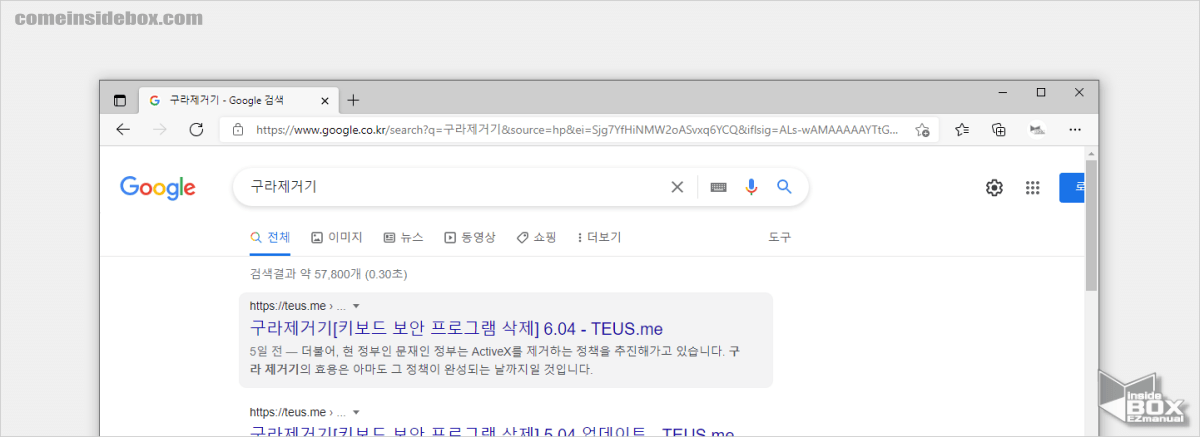View site security lock information

pos(238,130)
